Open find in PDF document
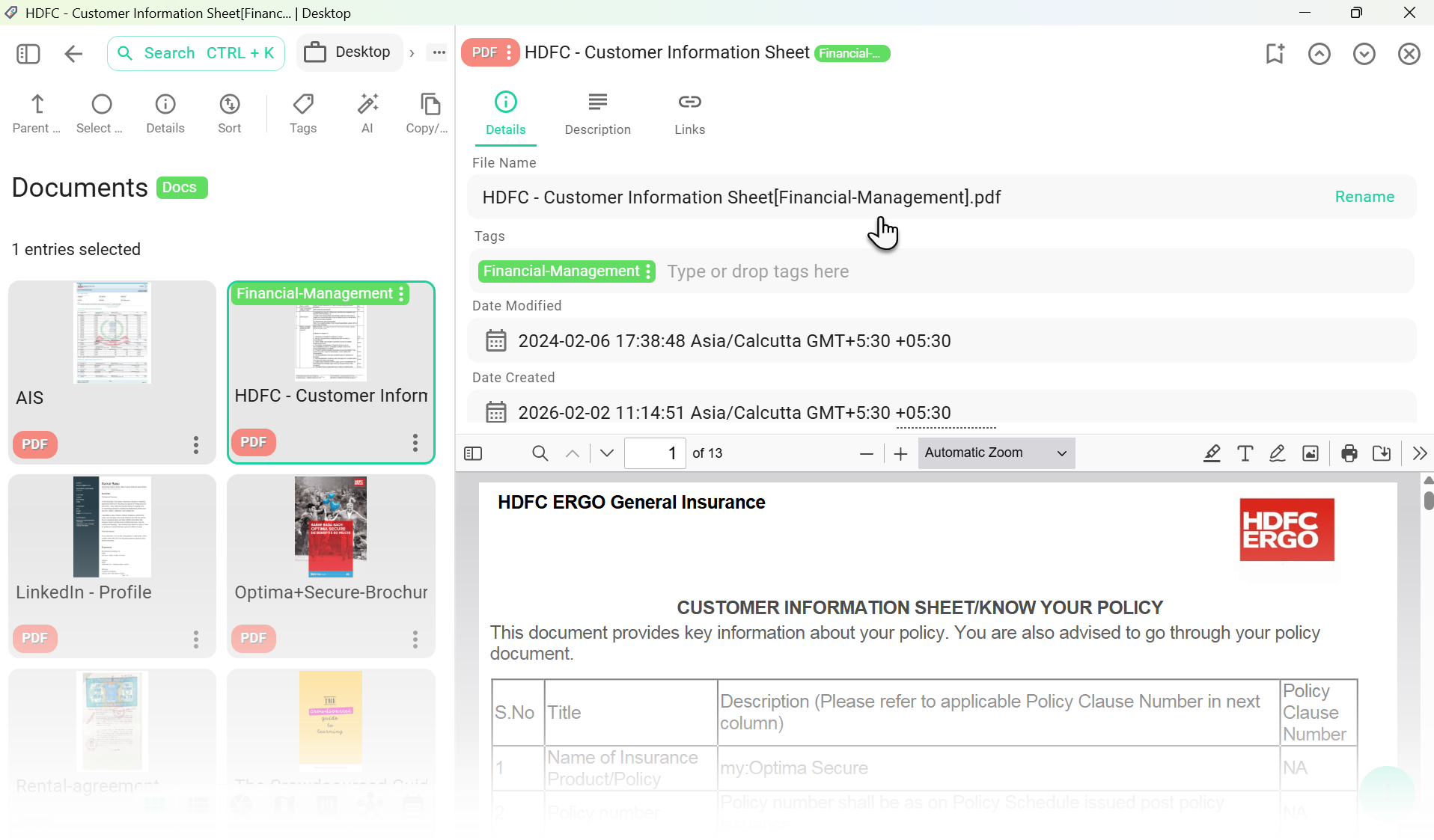1434x840 pixels. pyautogui.click(x=540, y=453)
